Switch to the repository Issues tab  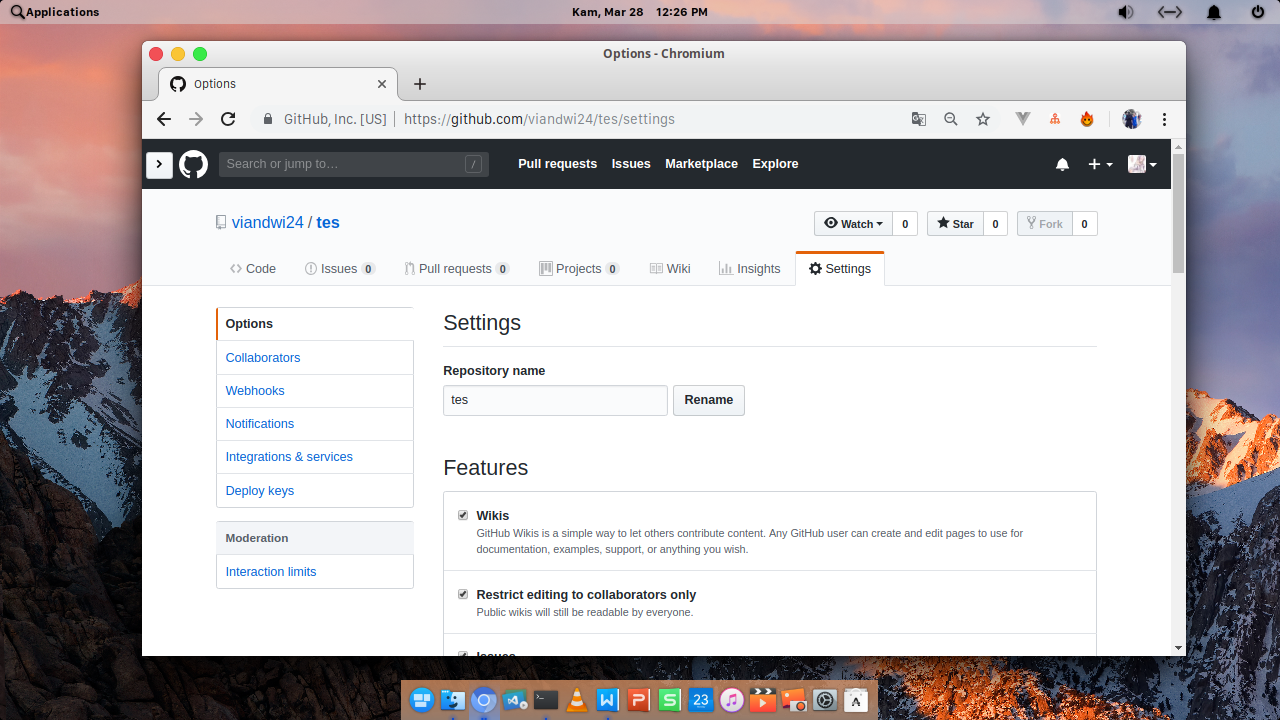tap(340, 269)
